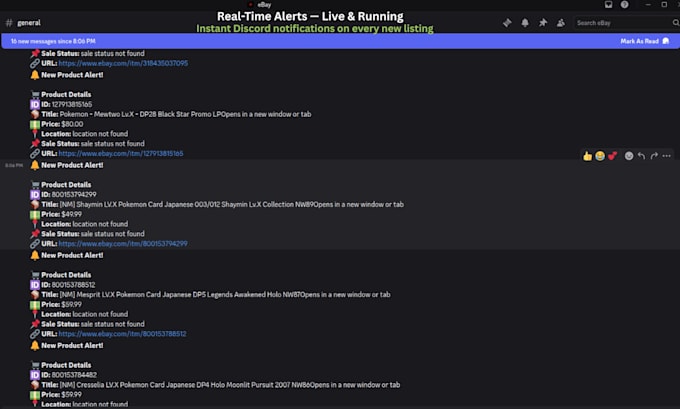Select the Mesprit LV.X title text

(x=216, y=295)
